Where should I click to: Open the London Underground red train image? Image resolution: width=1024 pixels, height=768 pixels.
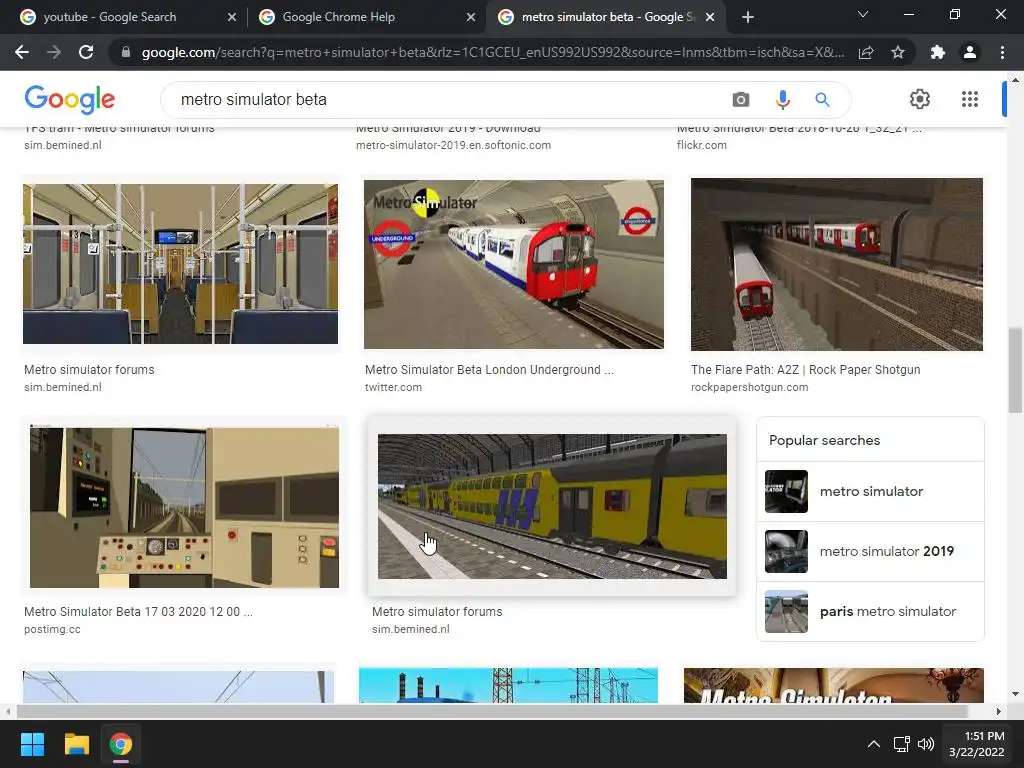514,264
